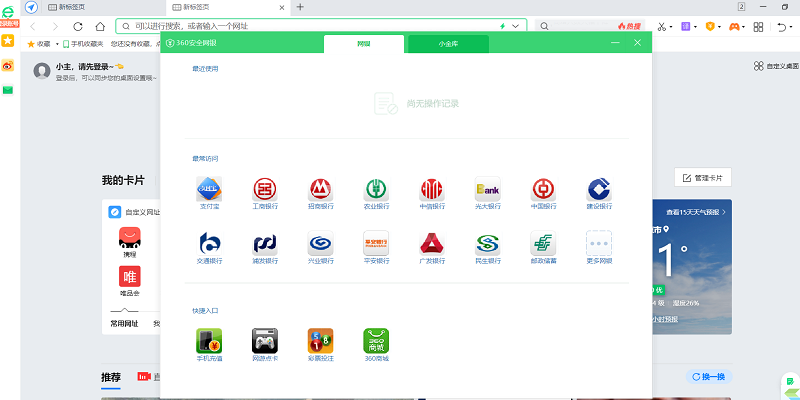Open the 广发银行 bank icon

click(x=432, y=243)
